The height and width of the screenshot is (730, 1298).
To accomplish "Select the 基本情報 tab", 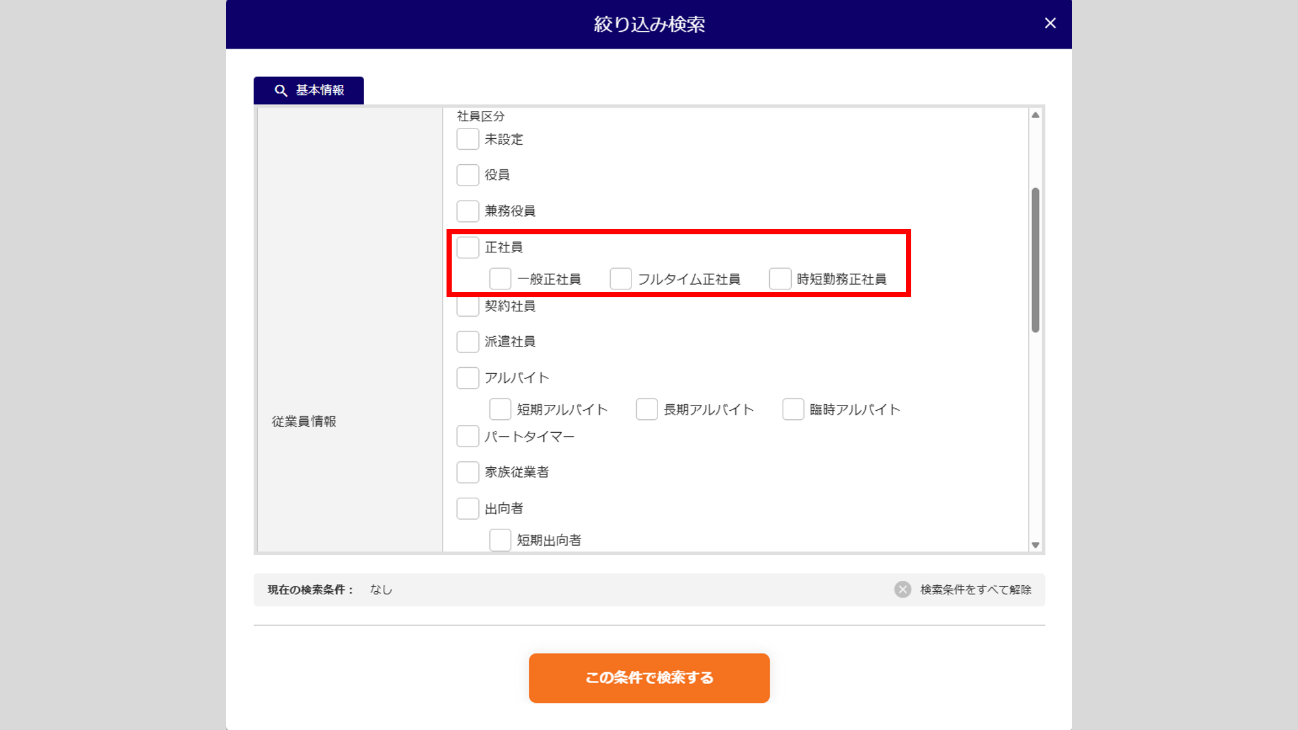I will (309, 91).
